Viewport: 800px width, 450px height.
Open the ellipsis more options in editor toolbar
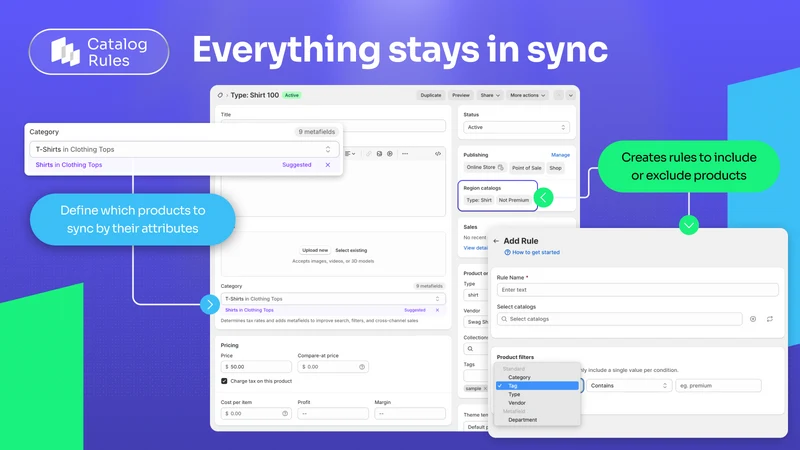(405, 154)
